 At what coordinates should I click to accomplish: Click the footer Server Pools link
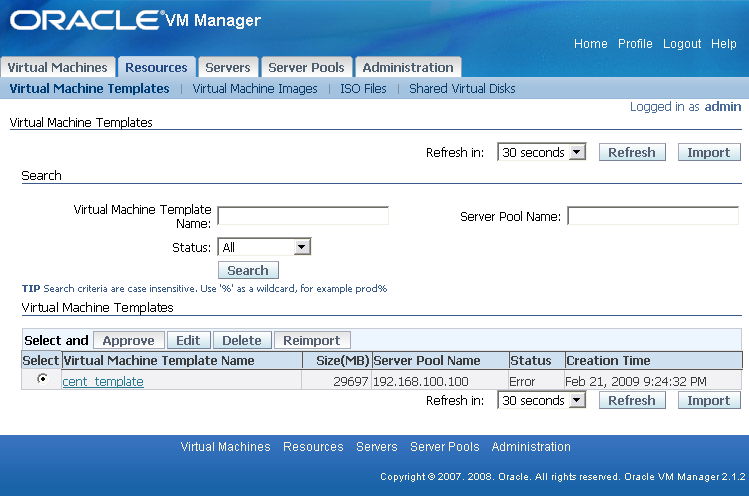[x=444, y=447]
